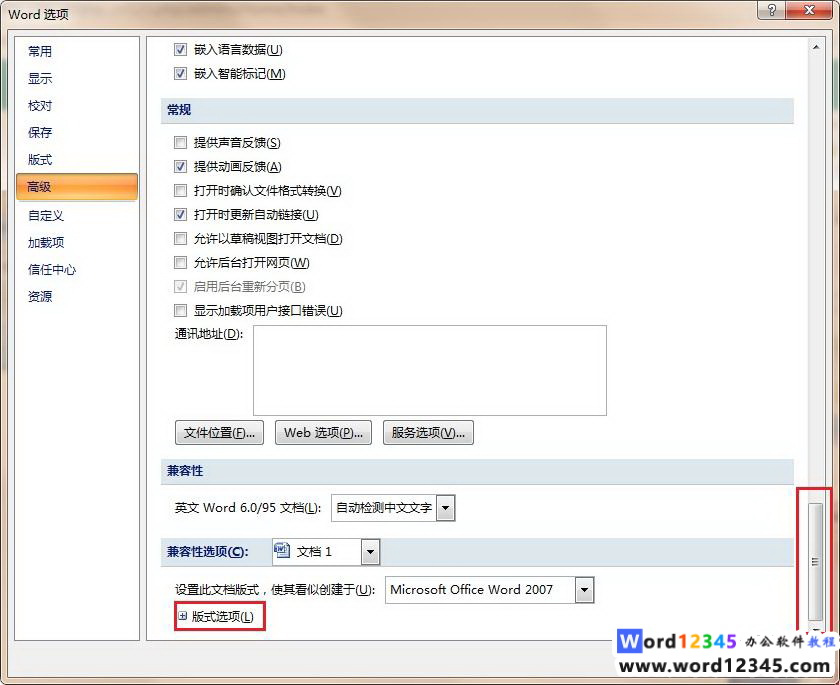
Task: Check 允许后台打开网页 option
Action: point(181,262)
